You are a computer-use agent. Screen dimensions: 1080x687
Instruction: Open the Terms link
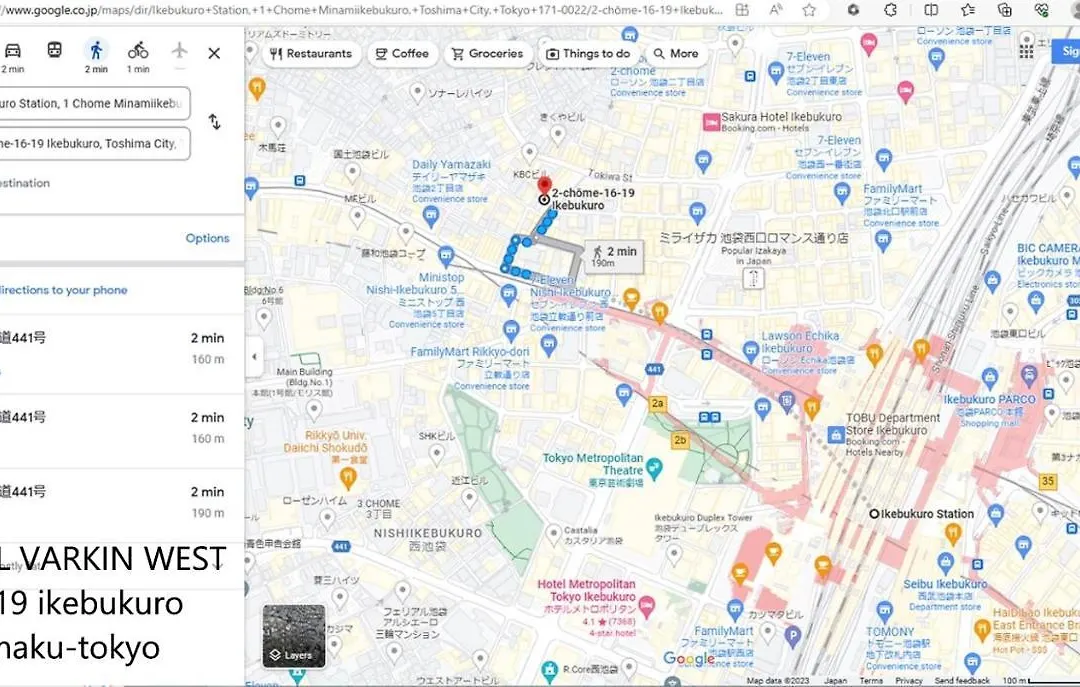871,681
